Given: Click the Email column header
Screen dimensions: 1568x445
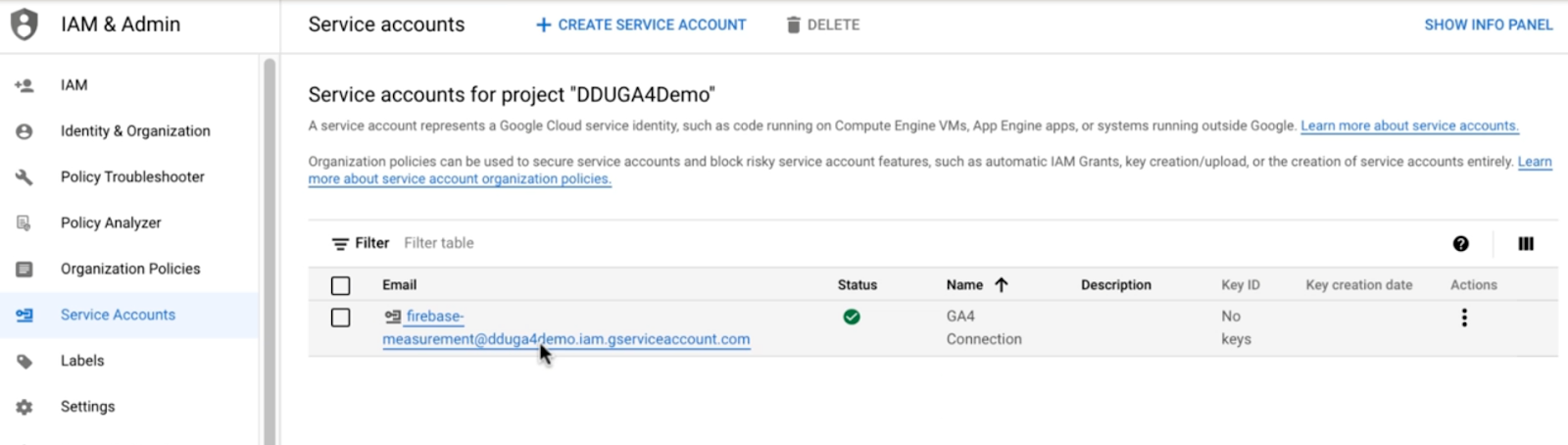Looking at the screenshot, I should 399,285.
